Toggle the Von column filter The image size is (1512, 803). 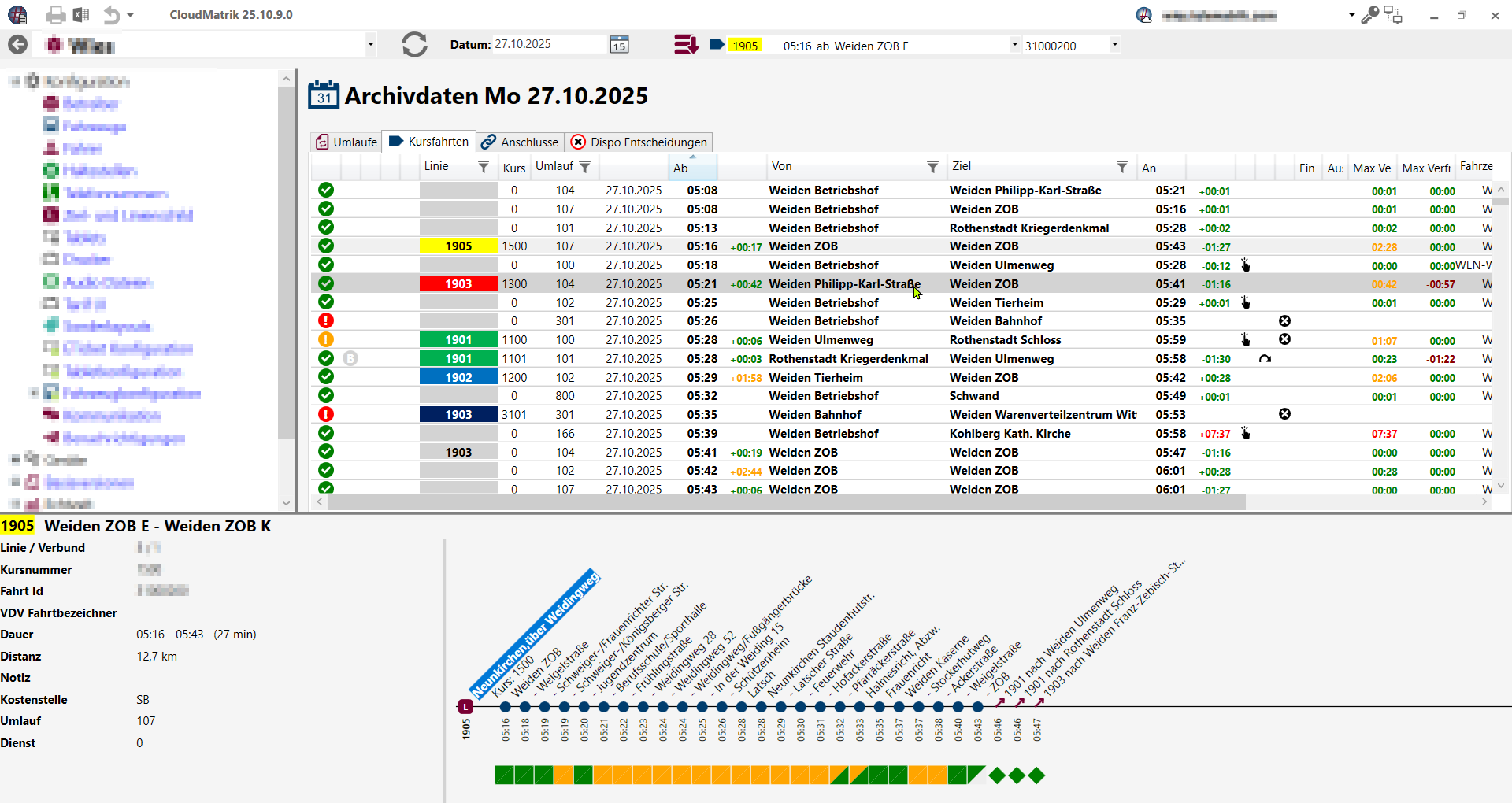pos(932,167)
